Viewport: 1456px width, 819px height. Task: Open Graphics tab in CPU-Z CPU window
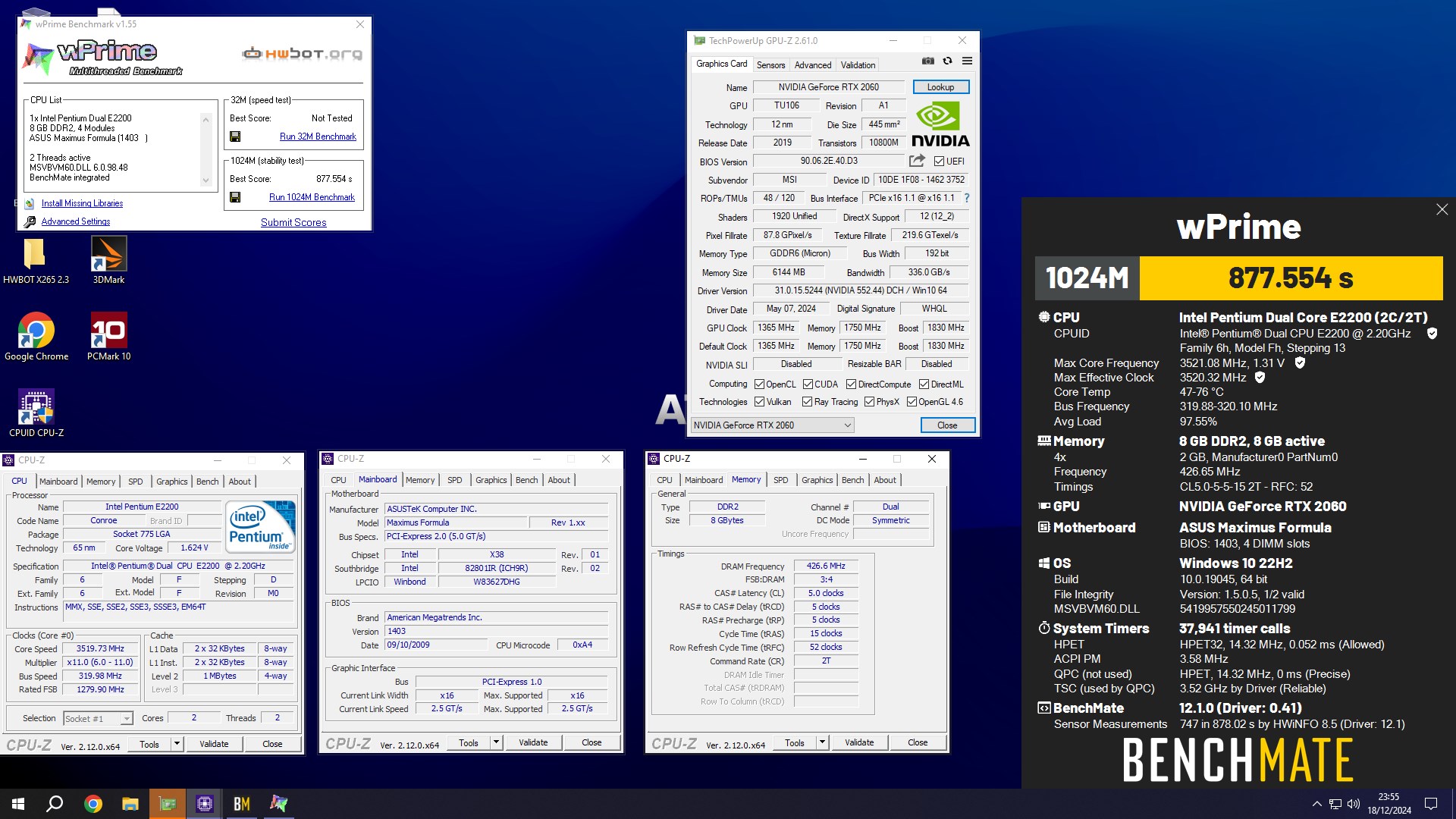coord(171,482)
